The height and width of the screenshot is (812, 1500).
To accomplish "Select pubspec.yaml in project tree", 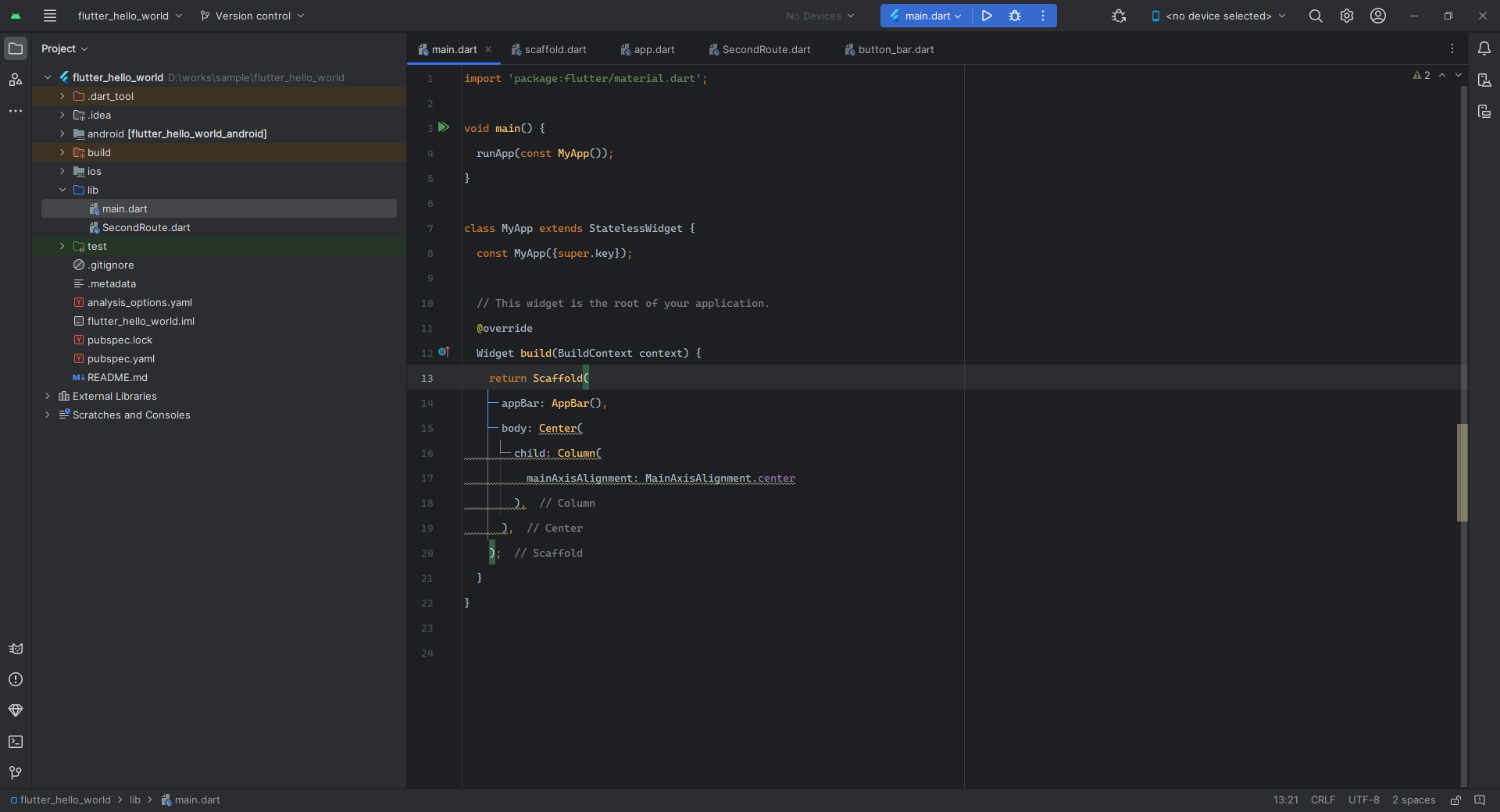I will (x=121, y=358).
